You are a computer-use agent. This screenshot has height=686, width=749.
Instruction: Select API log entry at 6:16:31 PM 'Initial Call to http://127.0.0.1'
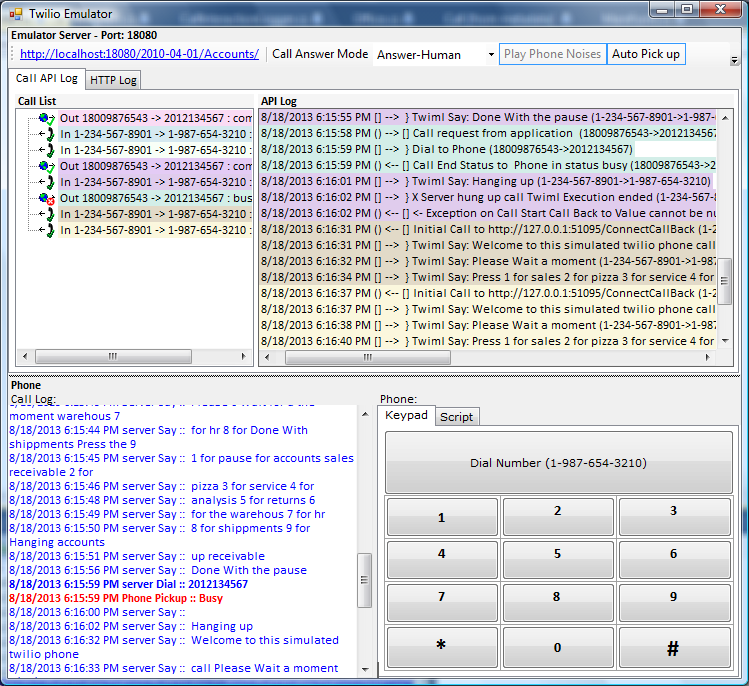488,229
